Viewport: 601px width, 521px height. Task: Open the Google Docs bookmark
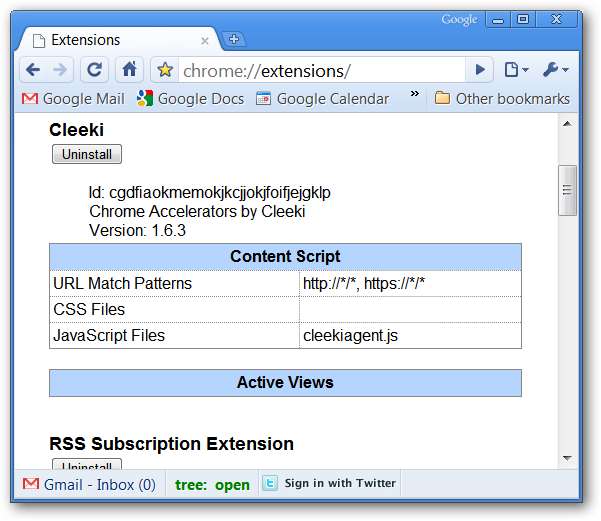pyautogui.click(x=190, y=99)
